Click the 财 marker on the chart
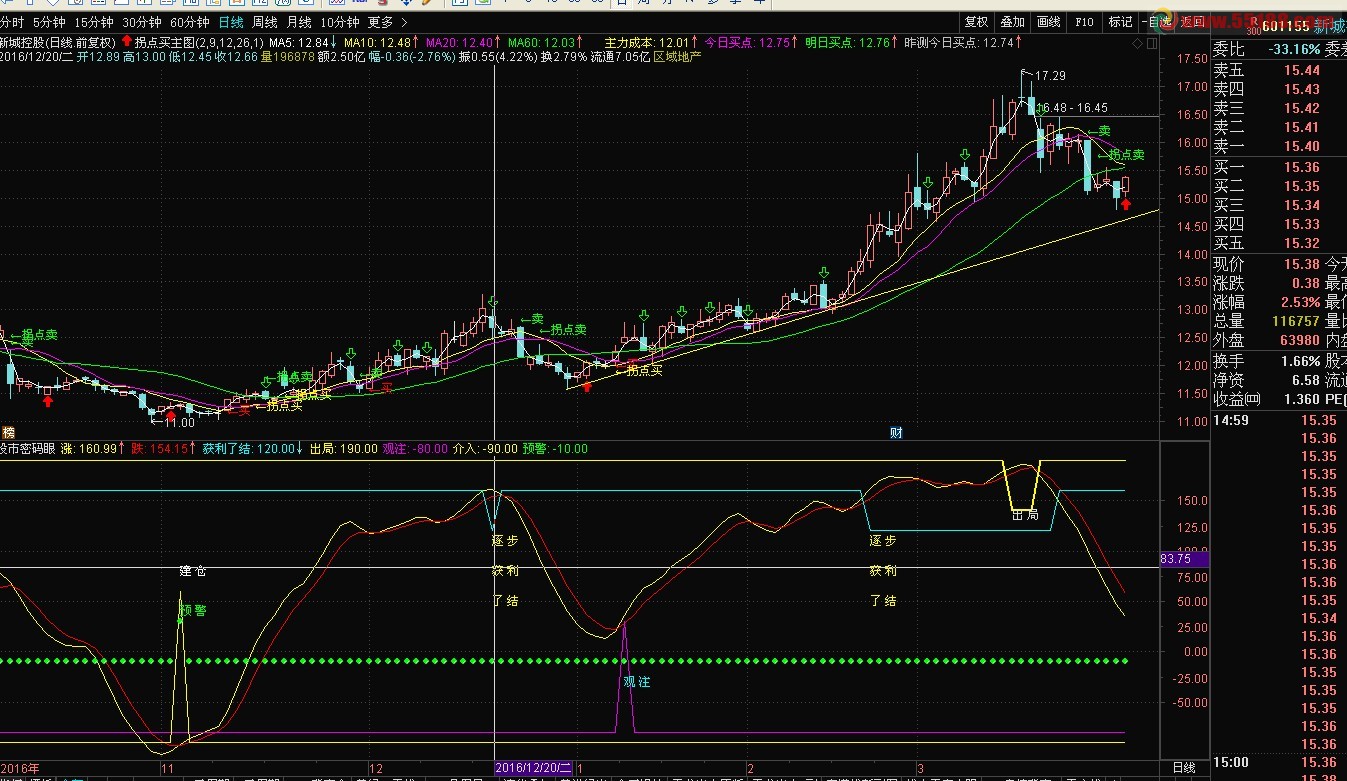Image resolution: width=1347 pixels, height=781 pixels. tap(896, 432)
